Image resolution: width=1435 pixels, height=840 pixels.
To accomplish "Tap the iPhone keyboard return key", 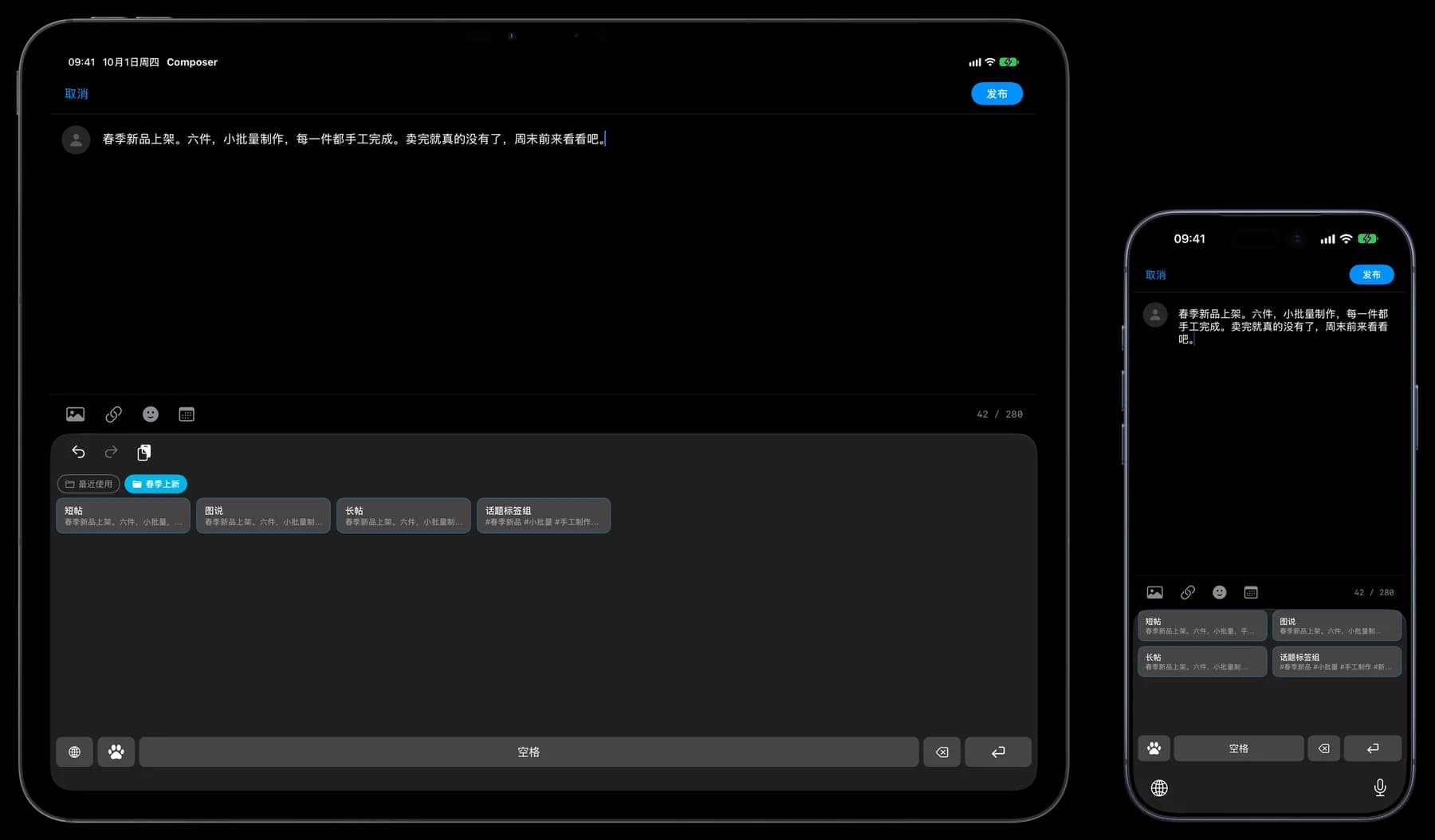I will tap(1373, 748).
